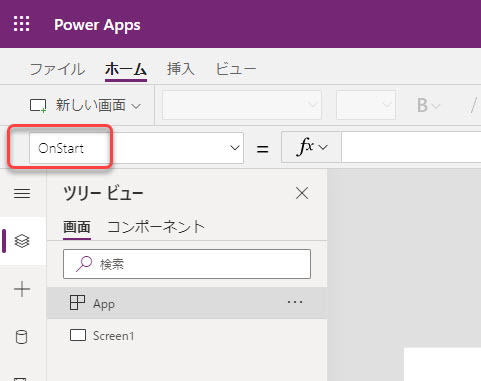
Task: Click into the formula bar input
Action: (411, 147)
